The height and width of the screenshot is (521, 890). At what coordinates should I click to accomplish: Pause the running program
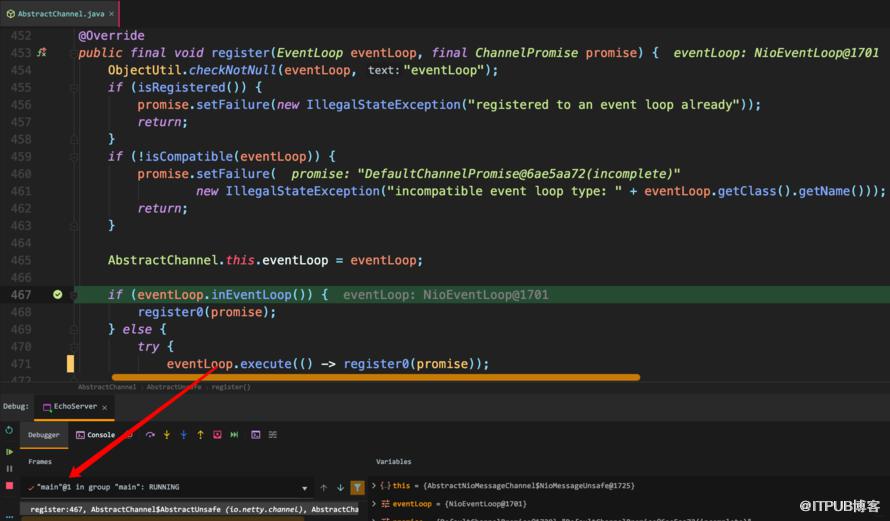pos(9,469)
